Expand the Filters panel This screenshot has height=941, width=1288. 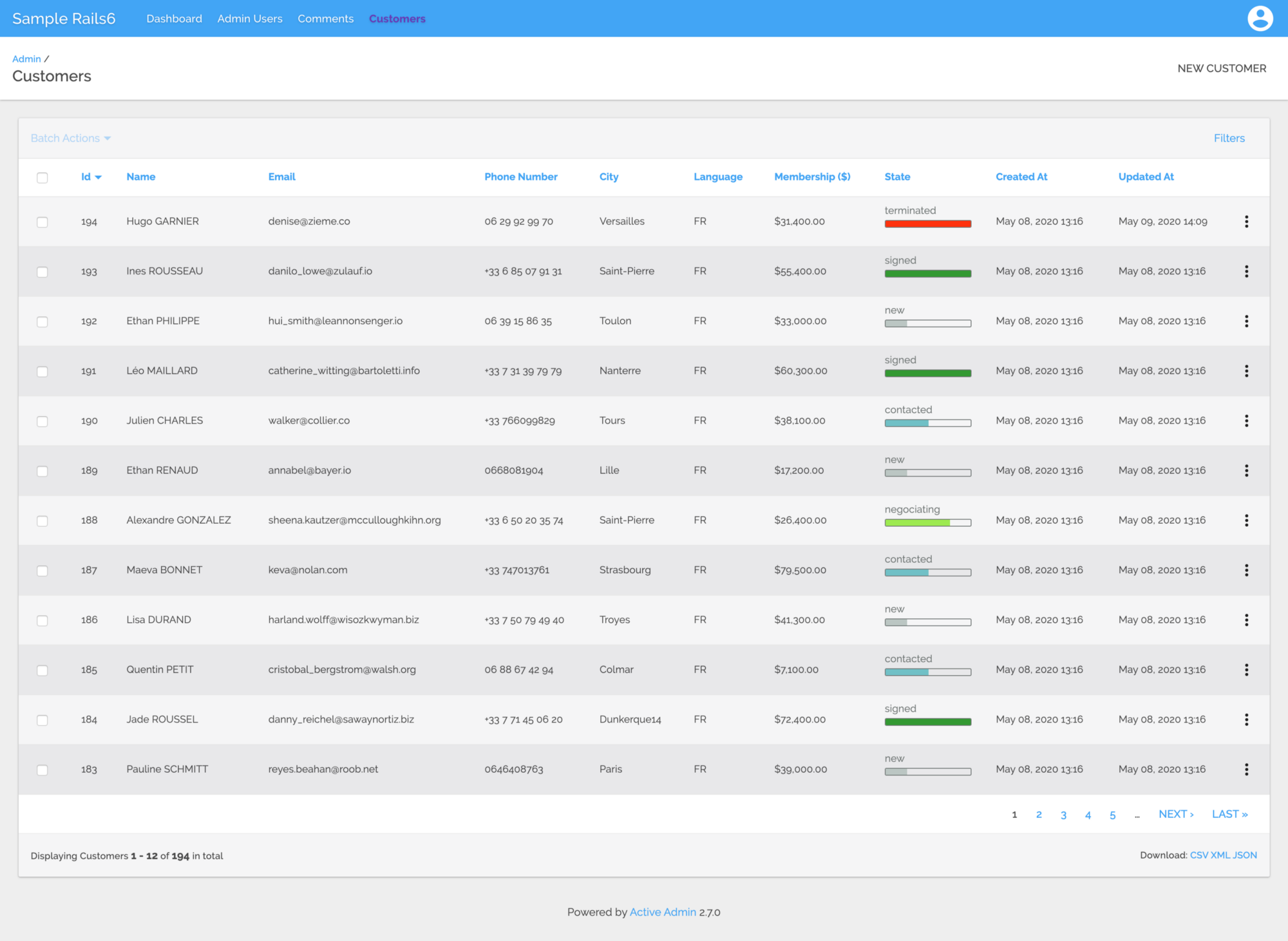[x=1229, y=138]
